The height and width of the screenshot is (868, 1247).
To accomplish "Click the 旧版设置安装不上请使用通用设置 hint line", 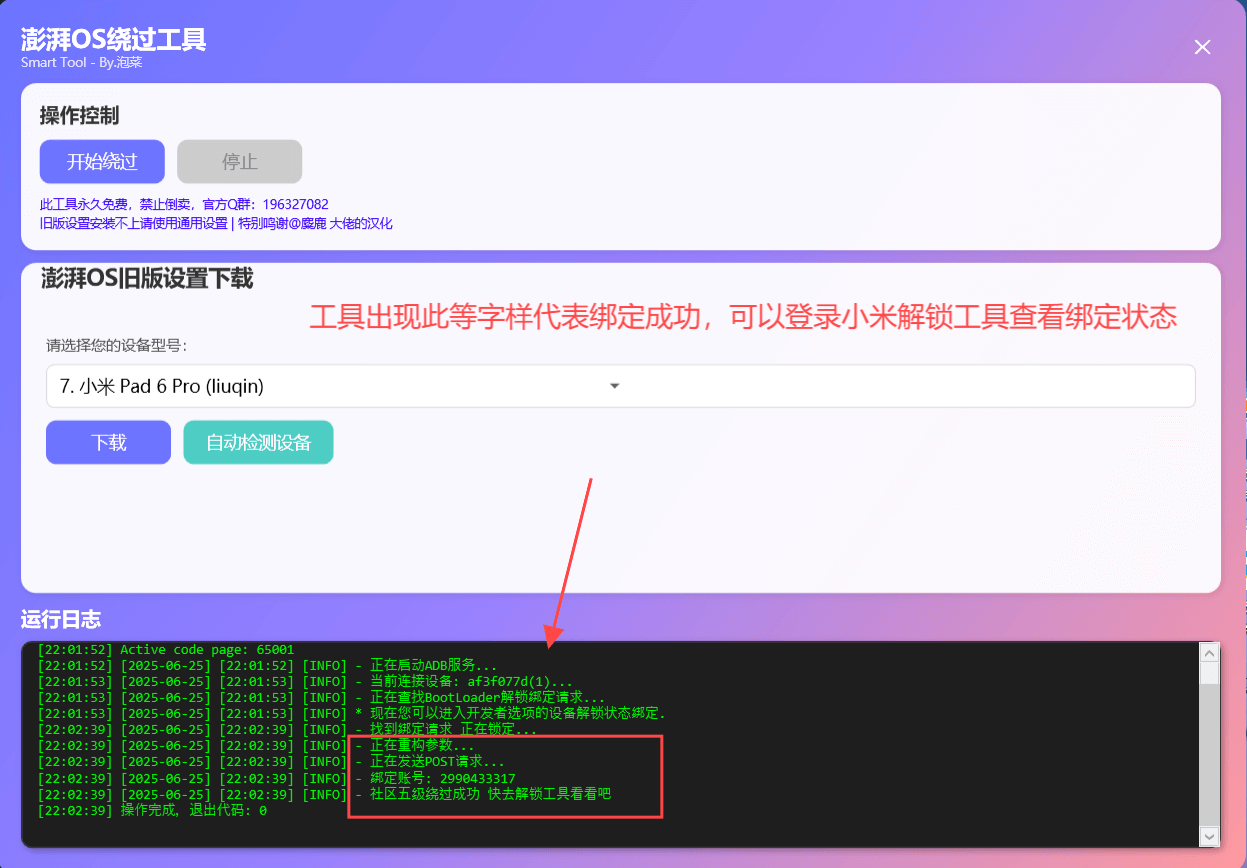I will pyautogui.click(x=133, y=224).
